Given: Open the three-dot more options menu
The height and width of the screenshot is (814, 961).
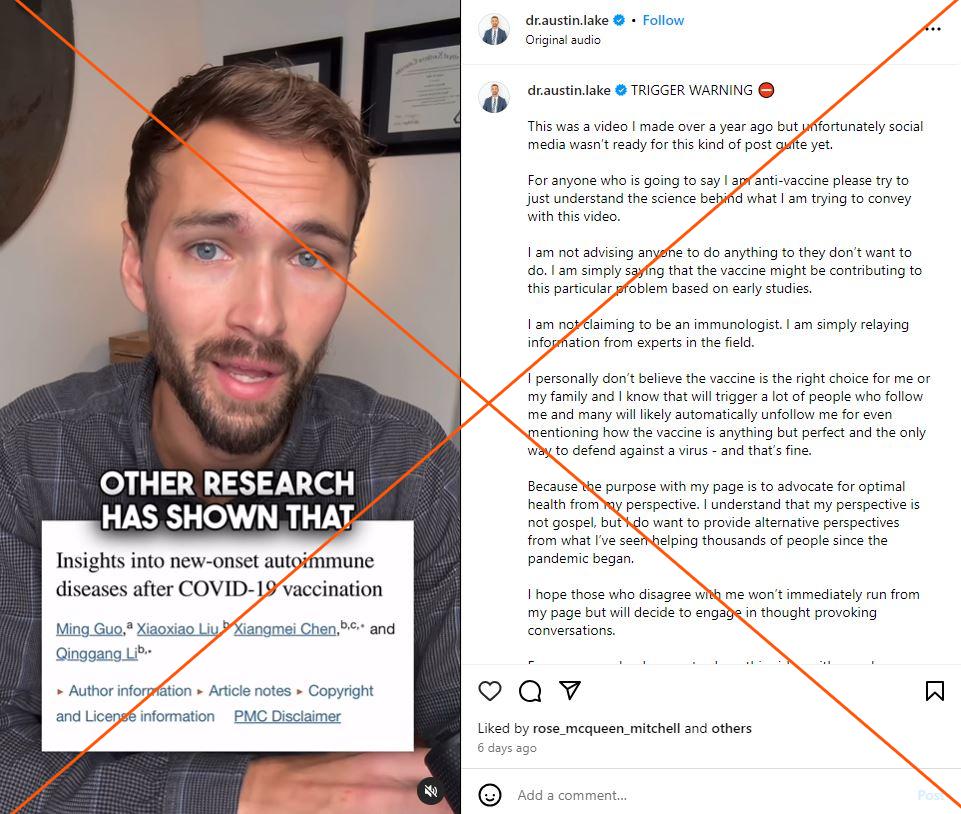Looking at the screenshot, I should pyautogui.click(x=932, y=29).
